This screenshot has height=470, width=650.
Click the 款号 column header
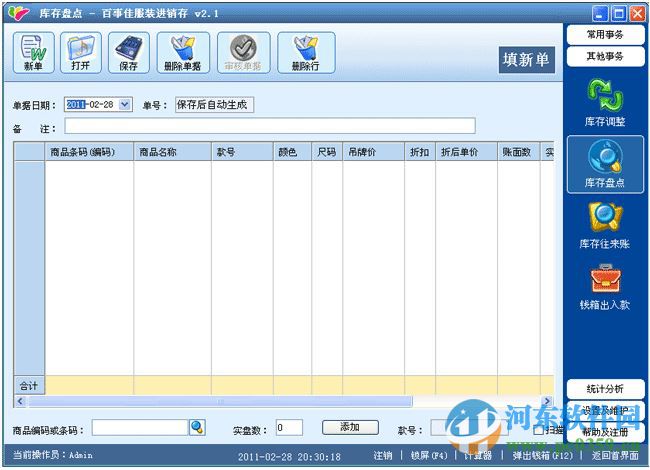point(242,152)
